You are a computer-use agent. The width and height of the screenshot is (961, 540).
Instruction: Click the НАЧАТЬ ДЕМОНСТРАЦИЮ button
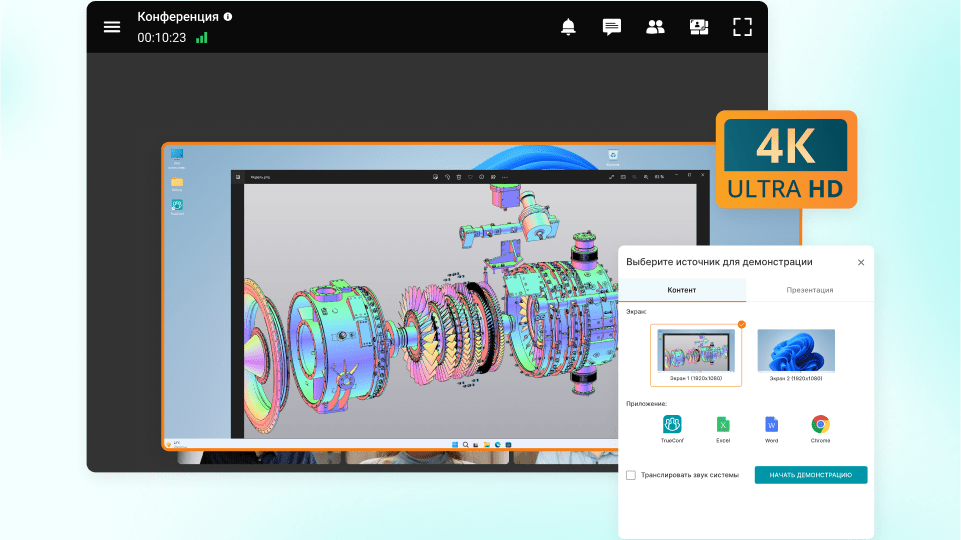click(810, 475)
